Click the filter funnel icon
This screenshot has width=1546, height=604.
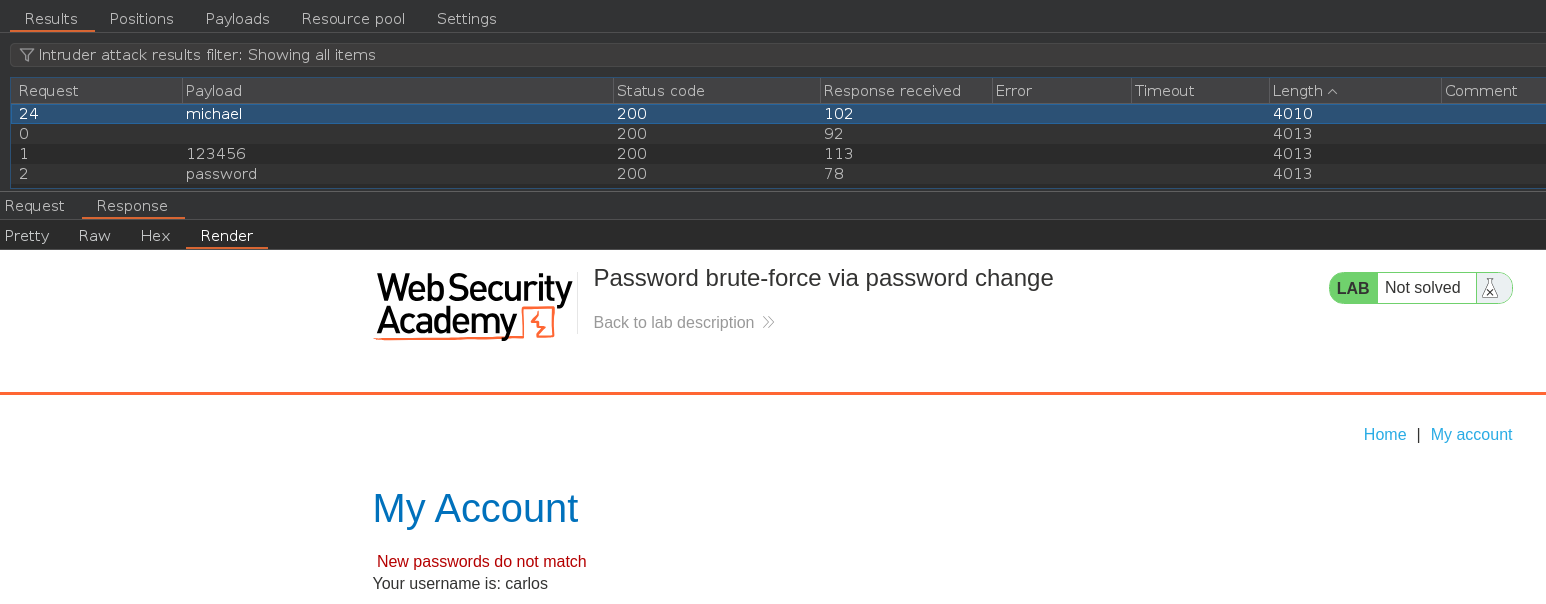click(x=27, y=55)
